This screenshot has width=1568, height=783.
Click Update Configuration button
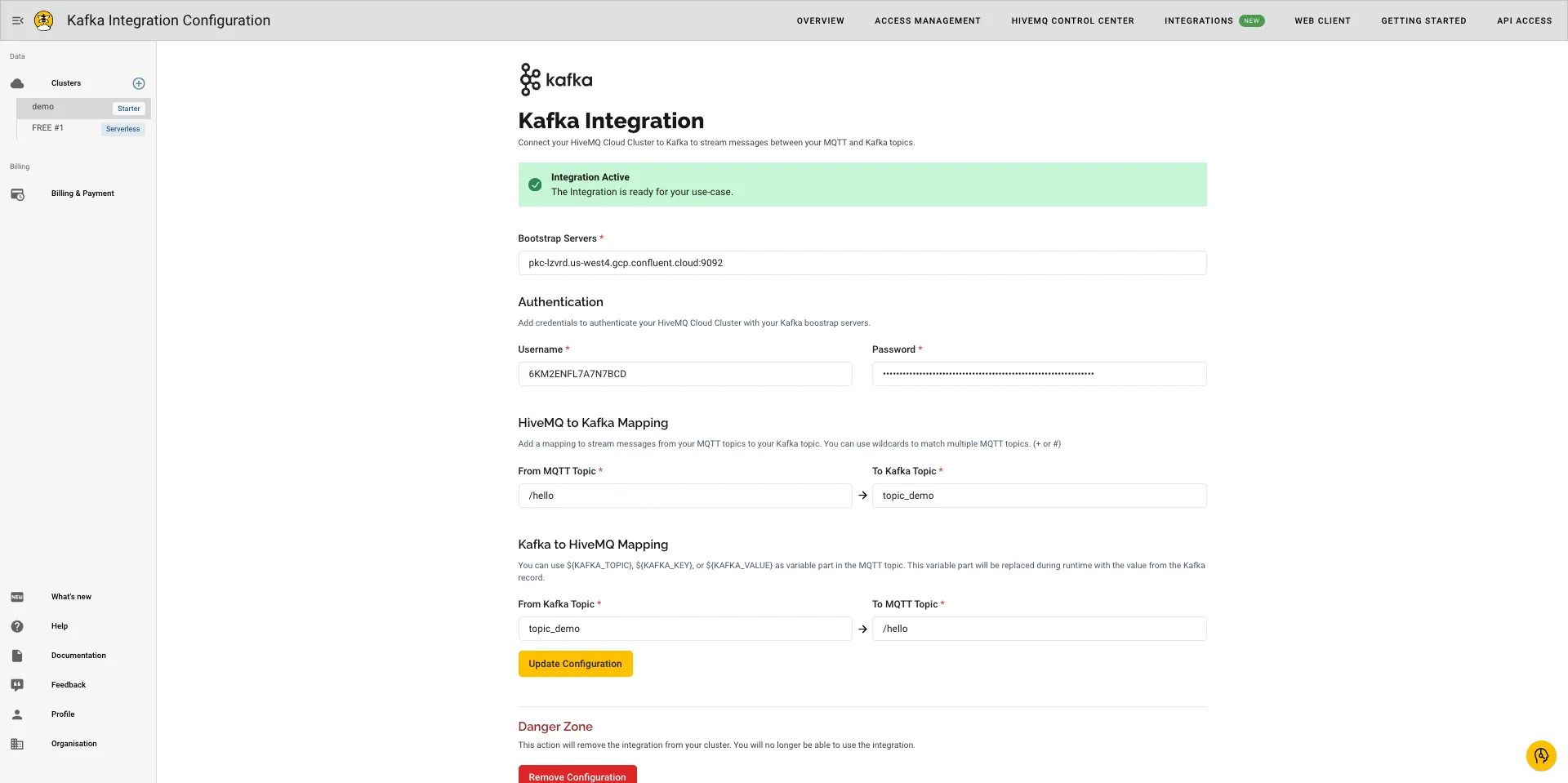point(575,664)
